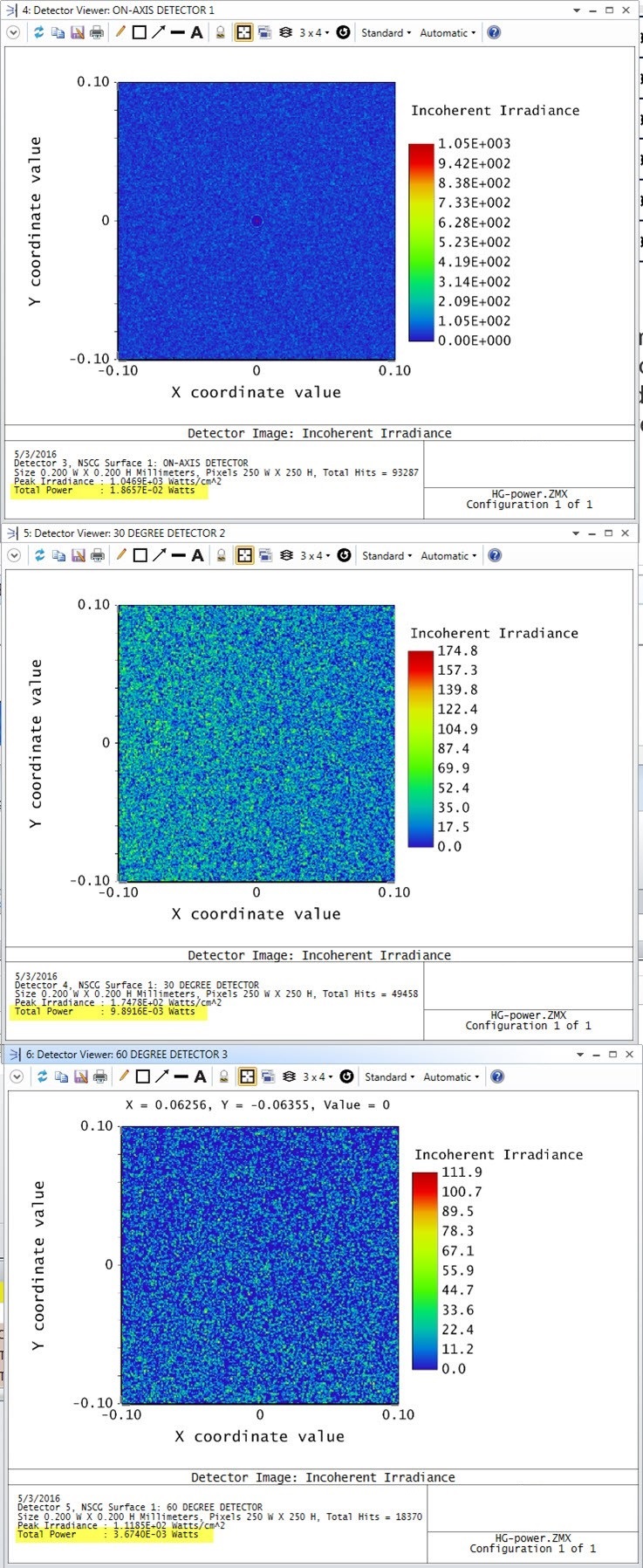643x1568 pixels.
Task: Pick arrow draw tool in 60 DEGREE DETECTOR 3
Action: pyautogui.click(x=161, y=1076)
